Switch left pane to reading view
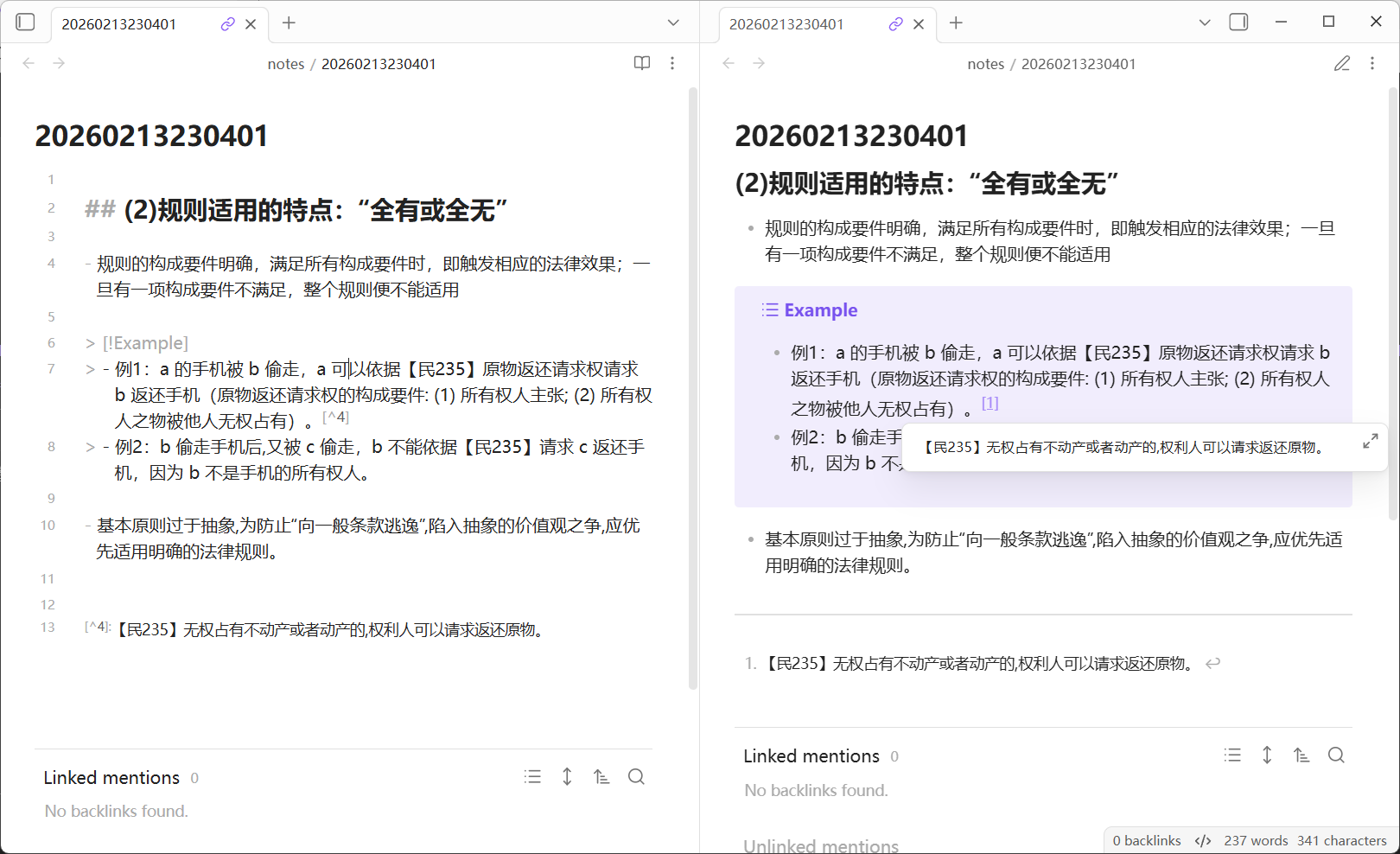This screenshot has height=854, width=1400. pyautogui.click(x=641, y=63)
